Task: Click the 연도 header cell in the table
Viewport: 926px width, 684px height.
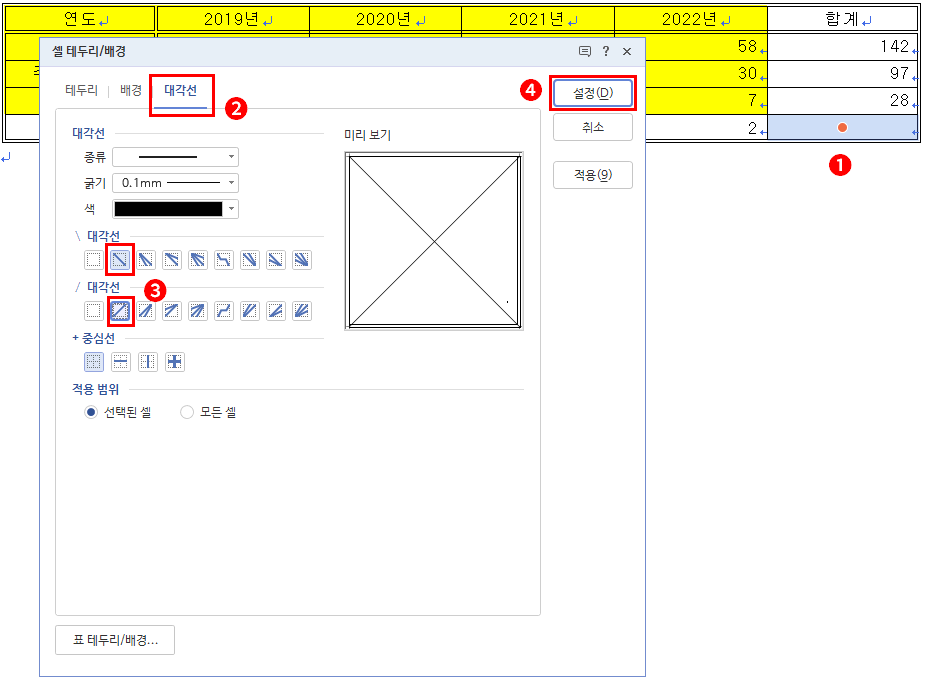Action: [80, 19]
